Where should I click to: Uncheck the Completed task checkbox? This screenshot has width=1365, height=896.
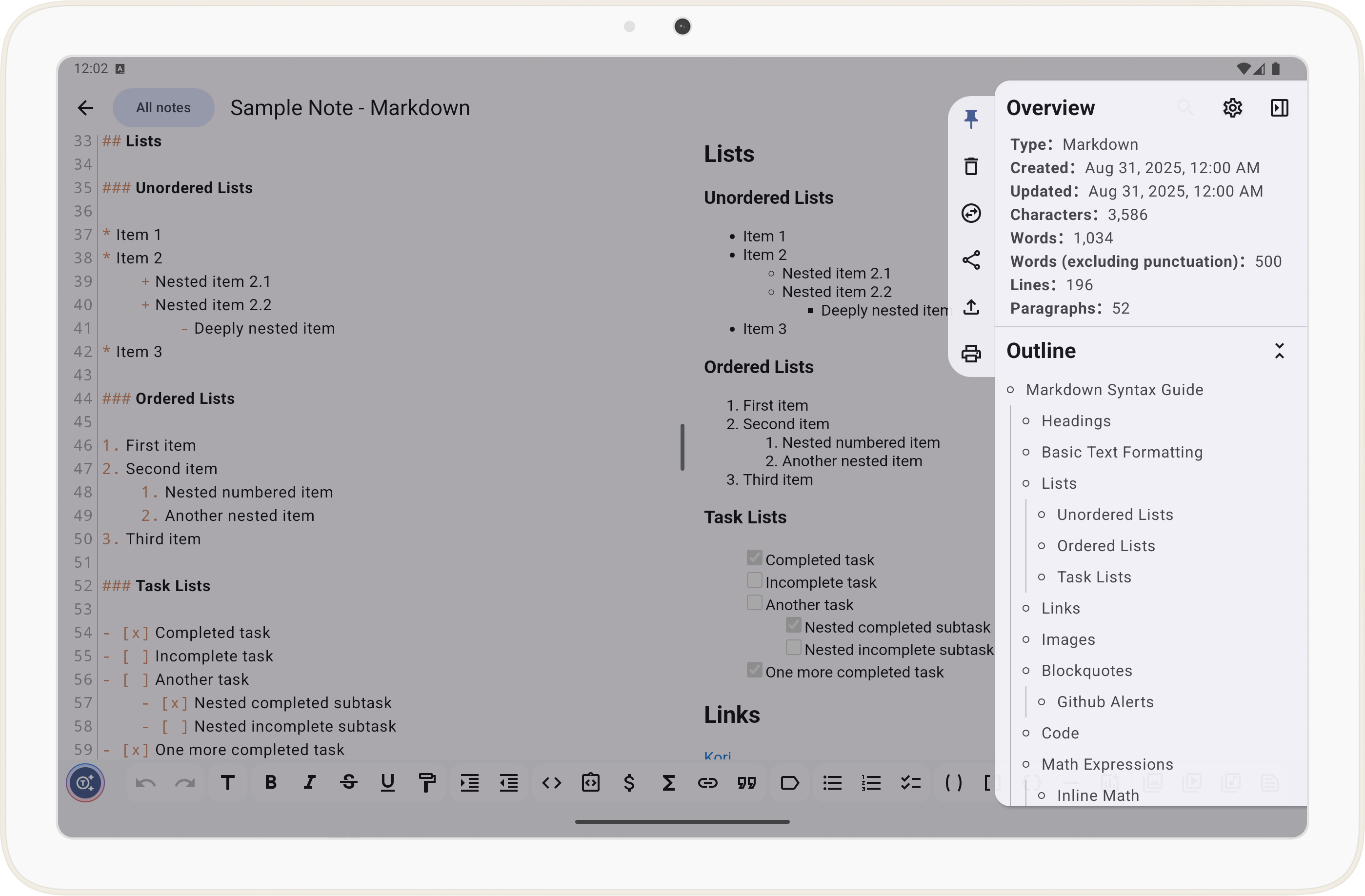(x=755, y=558)
